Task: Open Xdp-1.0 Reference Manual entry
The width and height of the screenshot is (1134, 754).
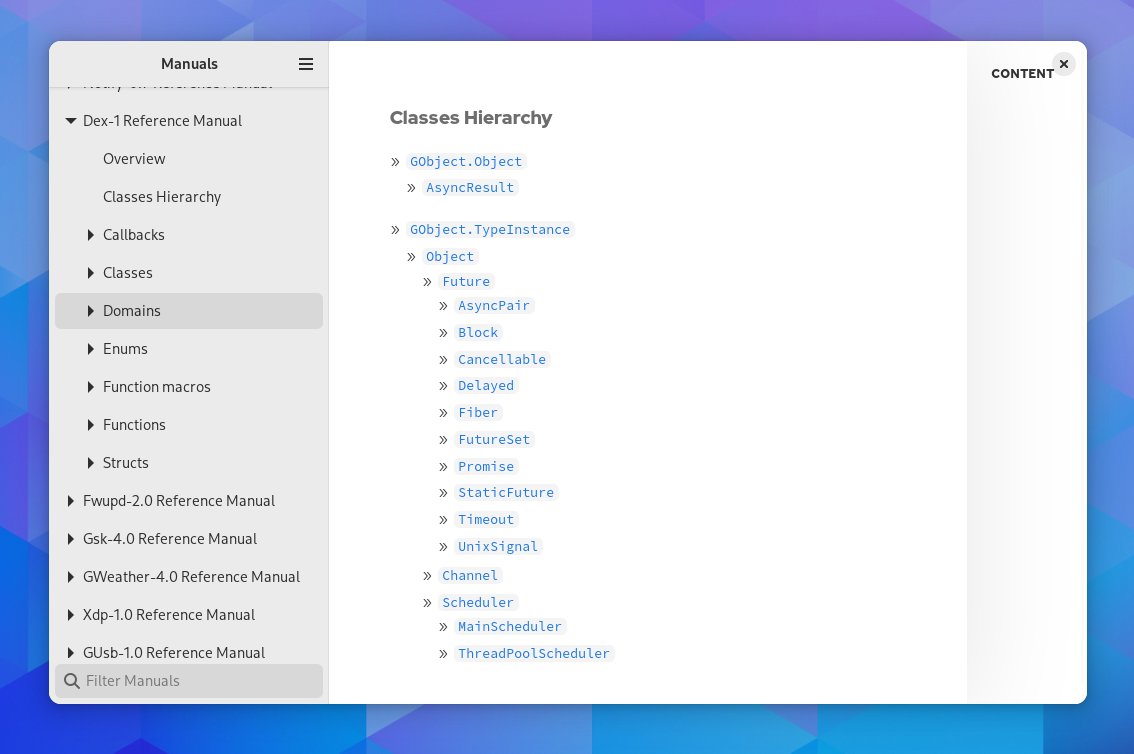Action: [169, 614]
